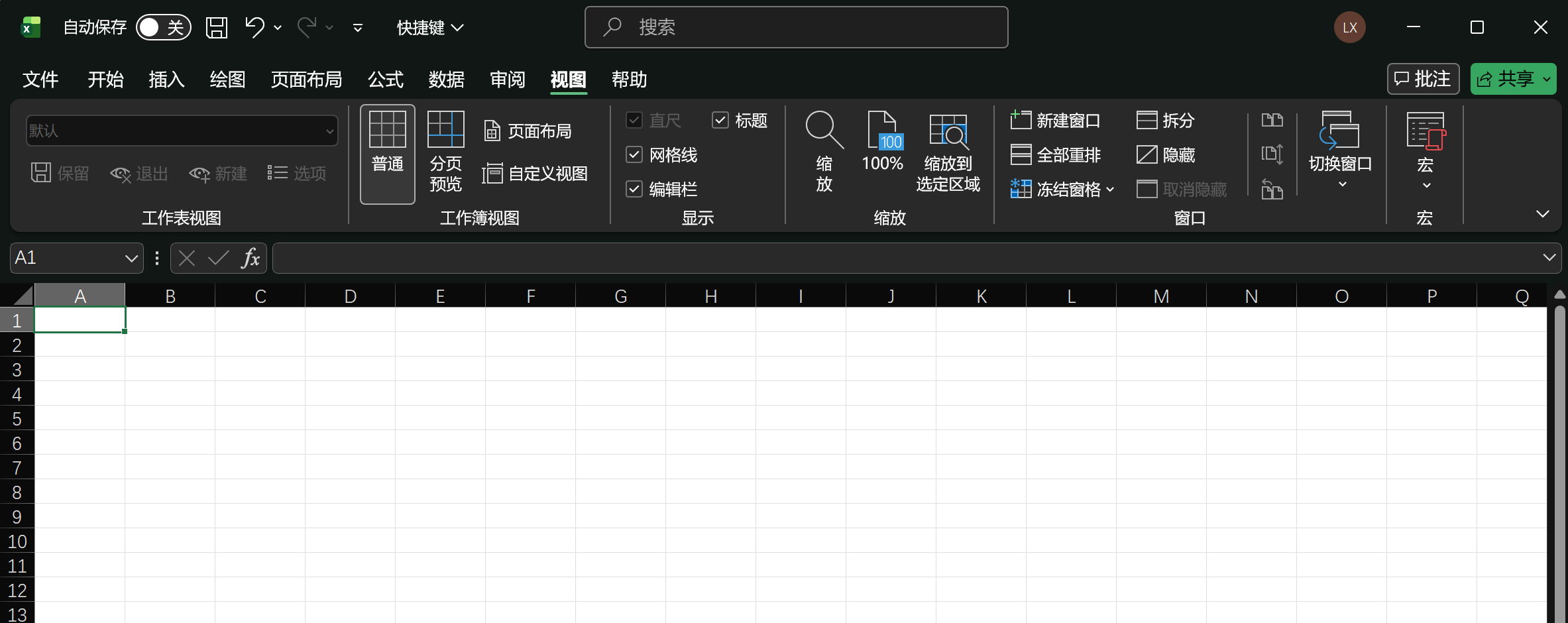Viewport: 1568px width, 623px height.
Task: Open a 新建窗口 new window
Action: tap(1055, 120)
